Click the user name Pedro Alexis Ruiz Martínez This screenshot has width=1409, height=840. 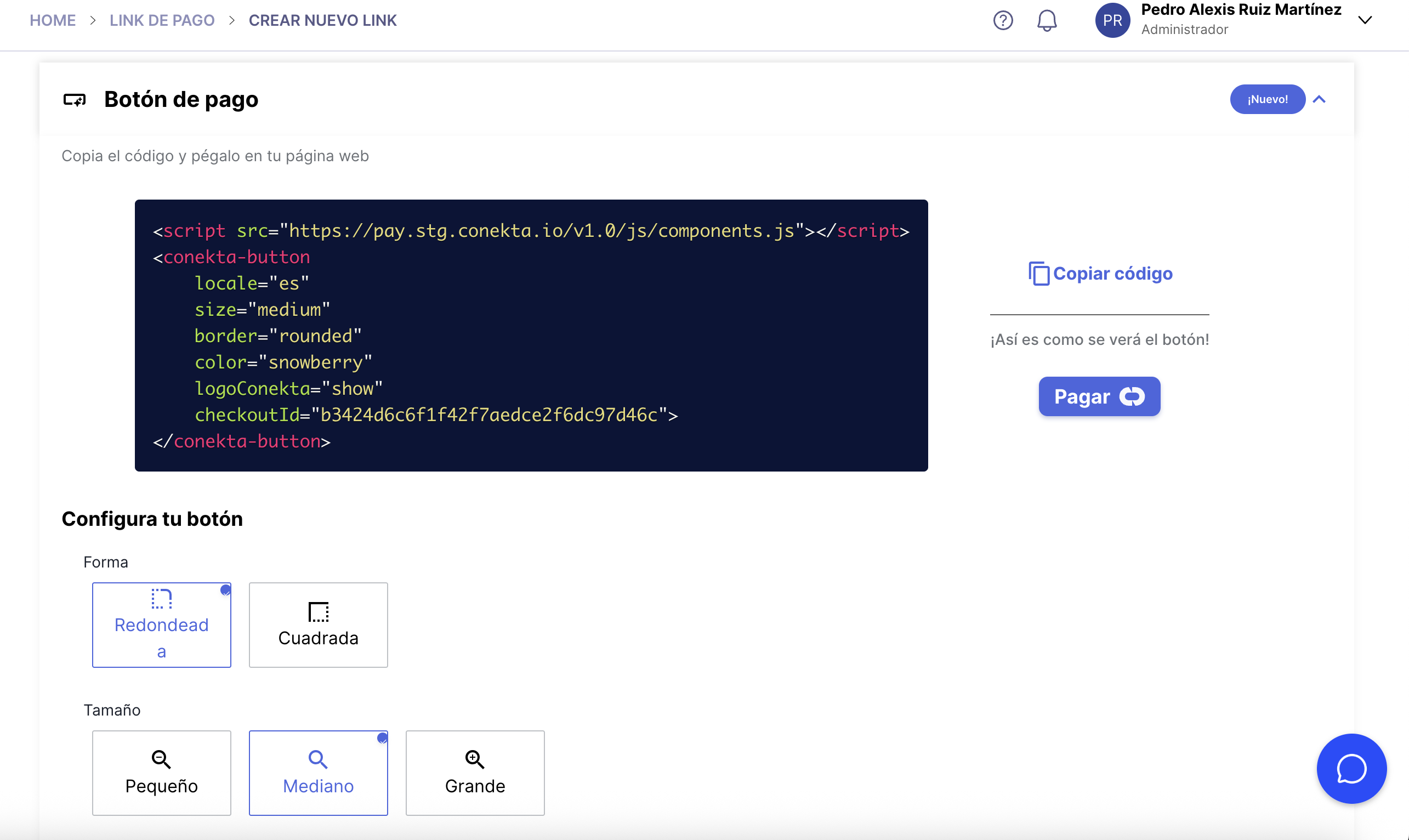point(1241,10)
